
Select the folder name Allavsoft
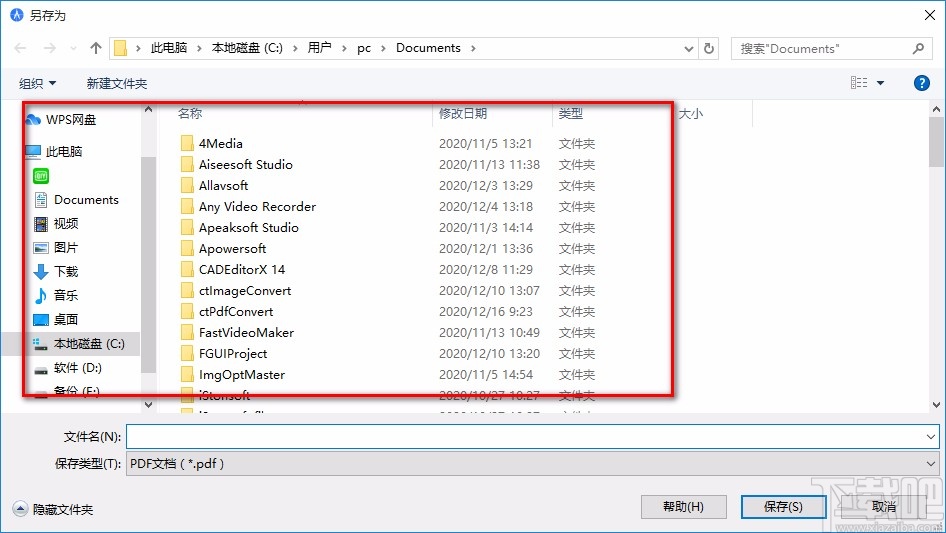pyautogui.click(x=223, y=185)
